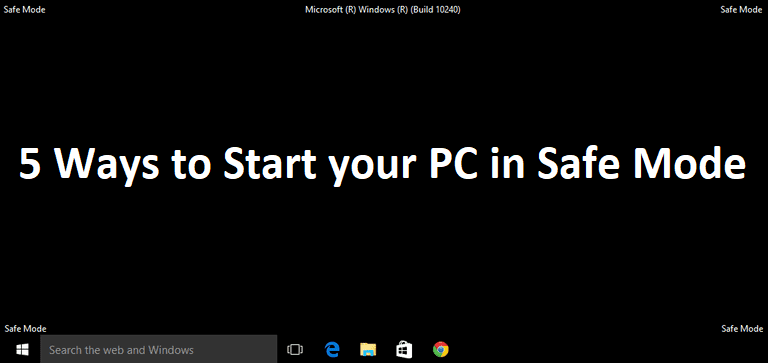768x363 pixels.
Task: Click the 'Microsoft (R) Windows (R) (Build 10240)' text
Action: (383, 10)
